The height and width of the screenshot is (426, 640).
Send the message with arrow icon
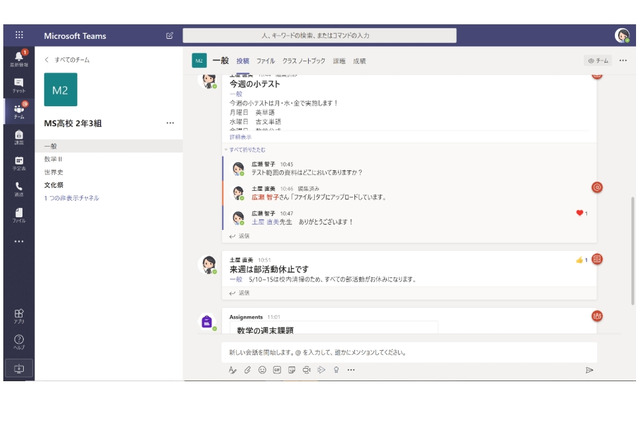pos(589,370)
